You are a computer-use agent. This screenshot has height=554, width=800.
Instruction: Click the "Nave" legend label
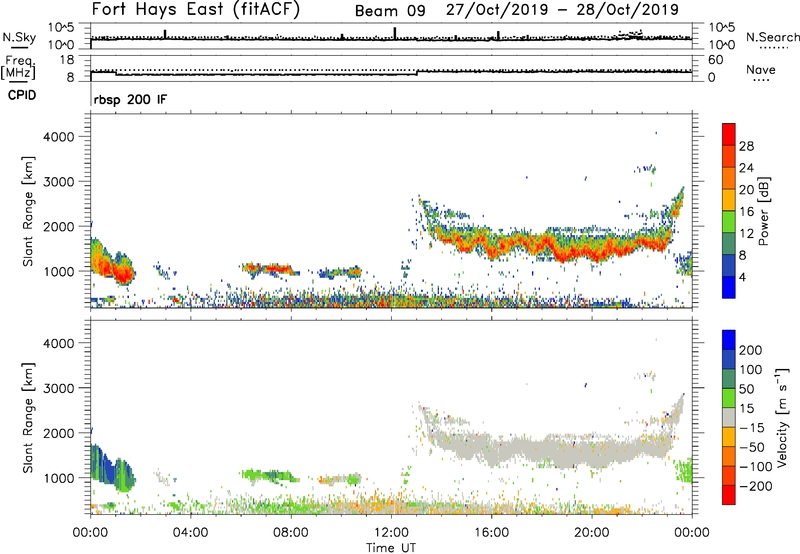pos(761,69)
